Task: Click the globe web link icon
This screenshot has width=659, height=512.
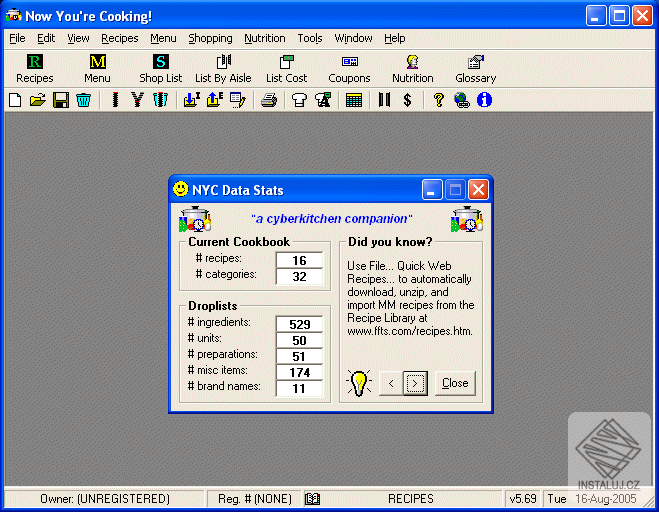Action: pos(461,100)
